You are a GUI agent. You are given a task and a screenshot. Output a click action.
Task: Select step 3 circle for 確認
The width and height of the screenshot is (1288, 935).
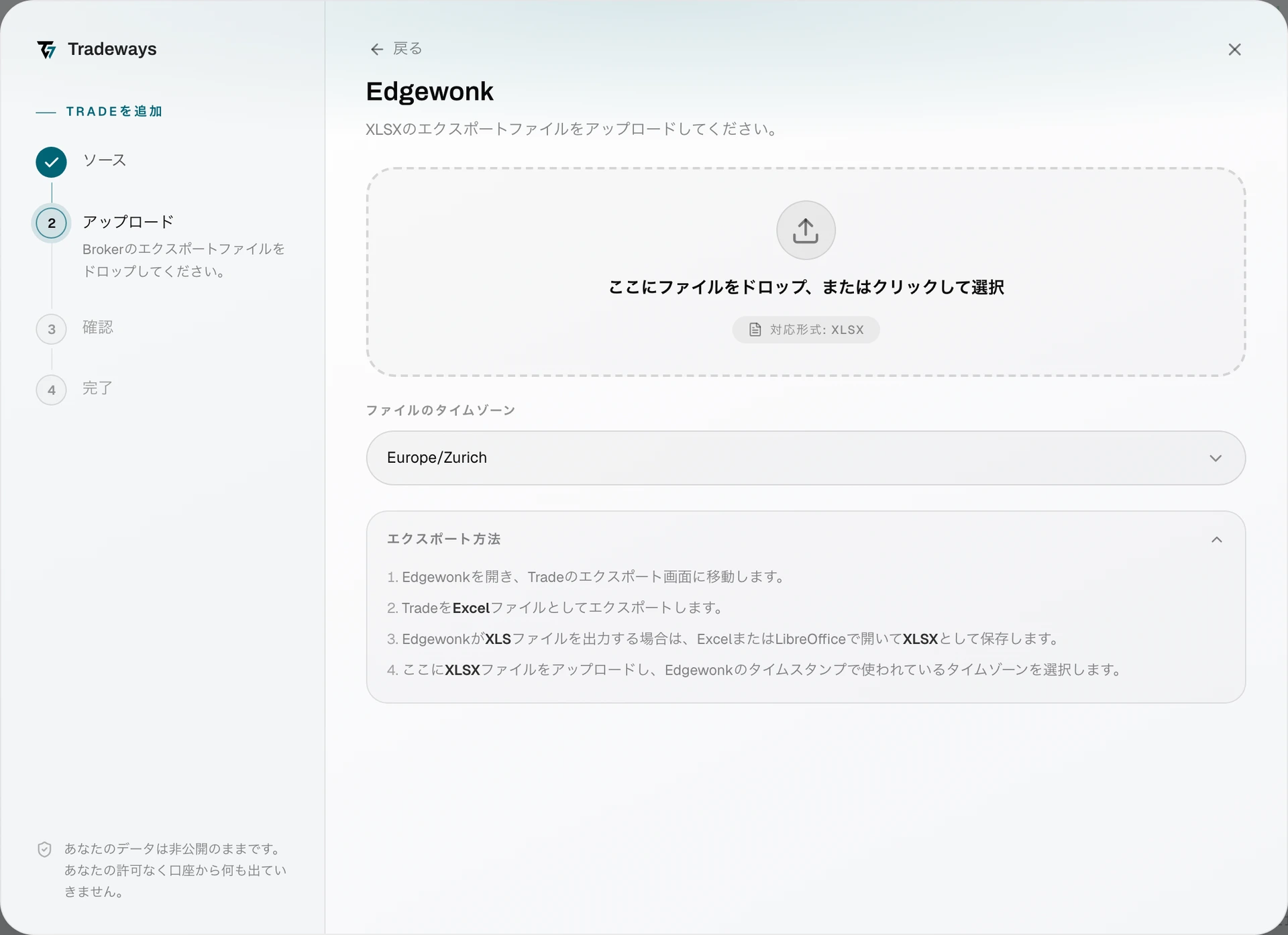pos(51,329)
